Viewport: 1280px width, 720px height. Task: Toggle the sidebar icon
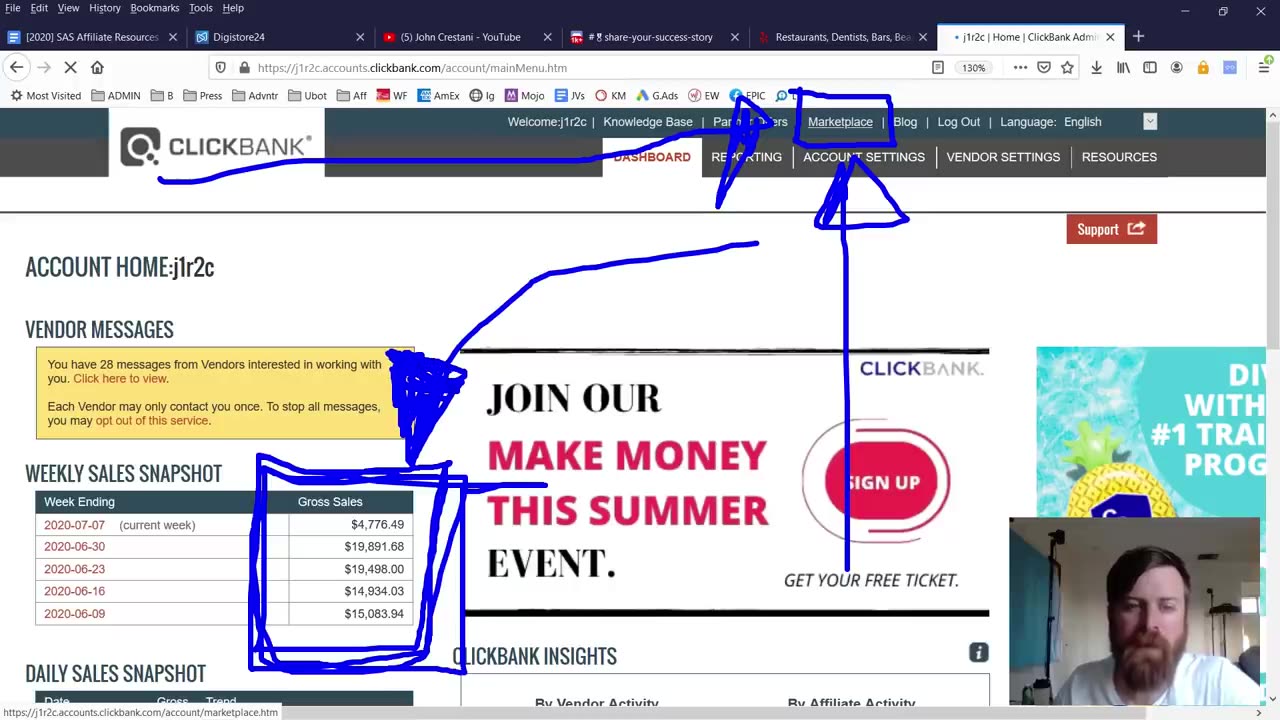point(1150,67)
